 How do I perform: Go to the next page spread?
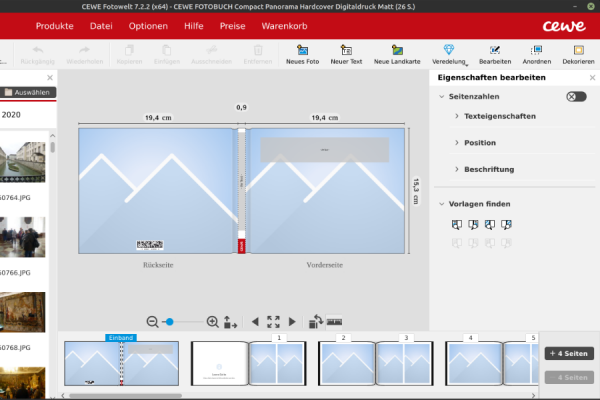(292, 322)
